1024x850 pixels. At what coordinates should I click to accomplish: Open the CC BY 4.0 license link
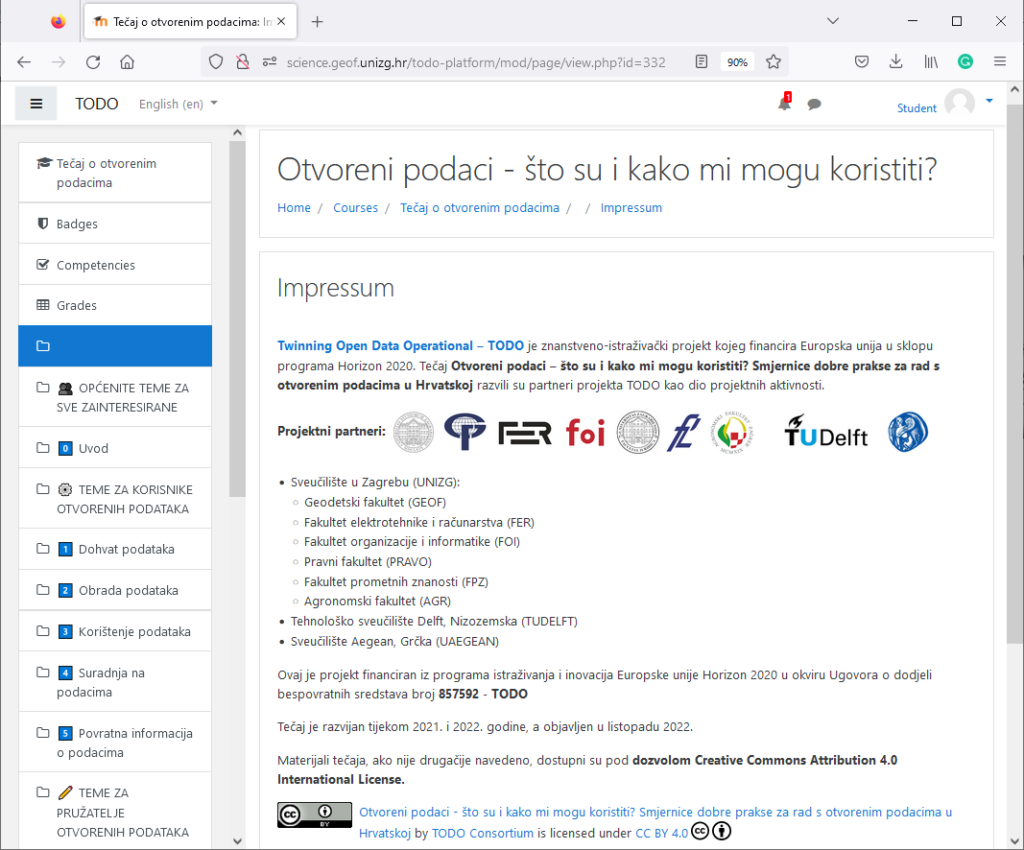pos(661,833)
